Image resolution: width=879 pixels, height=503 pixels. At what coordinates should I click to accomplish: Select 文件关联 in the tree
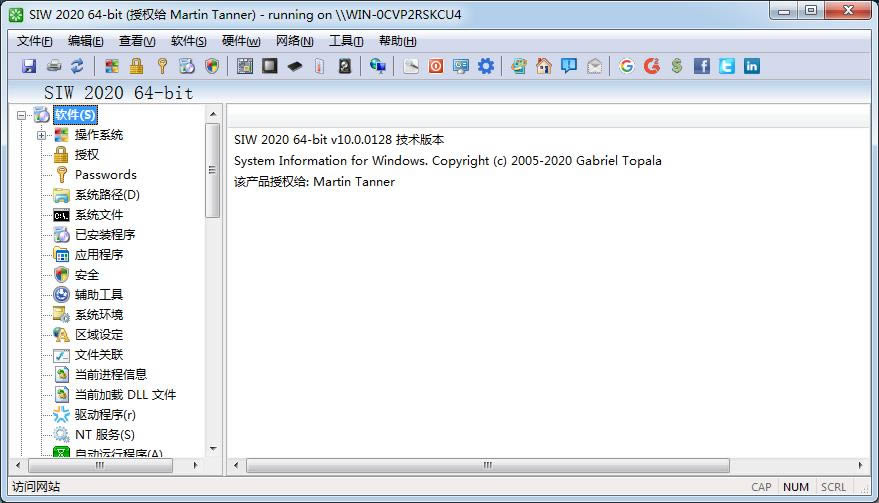click(x=99, y=355)
